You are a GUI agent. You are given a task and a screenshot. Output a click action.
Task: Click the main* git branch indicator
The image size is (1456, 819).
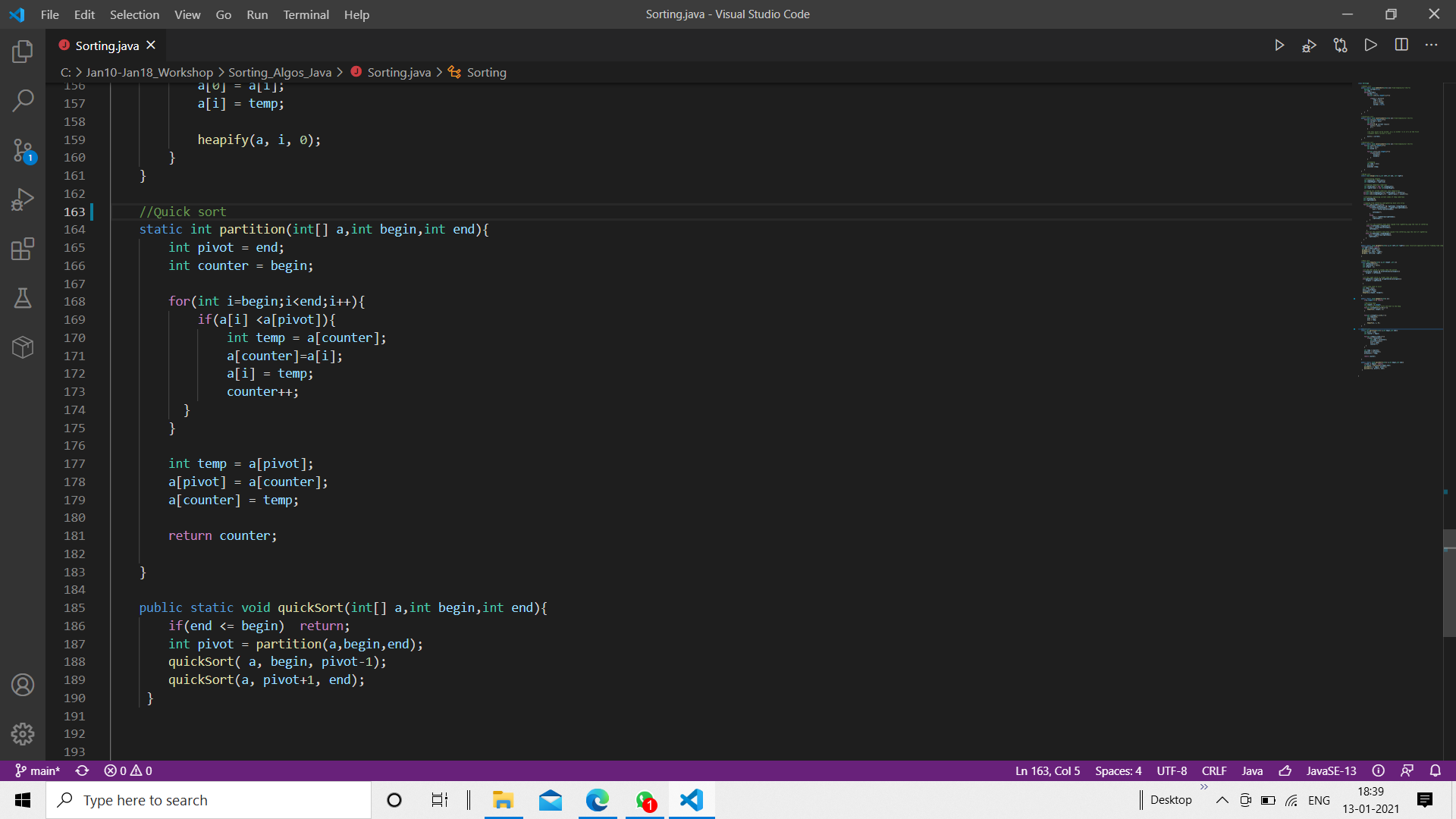pyautogui.click(x=37, y=770)
